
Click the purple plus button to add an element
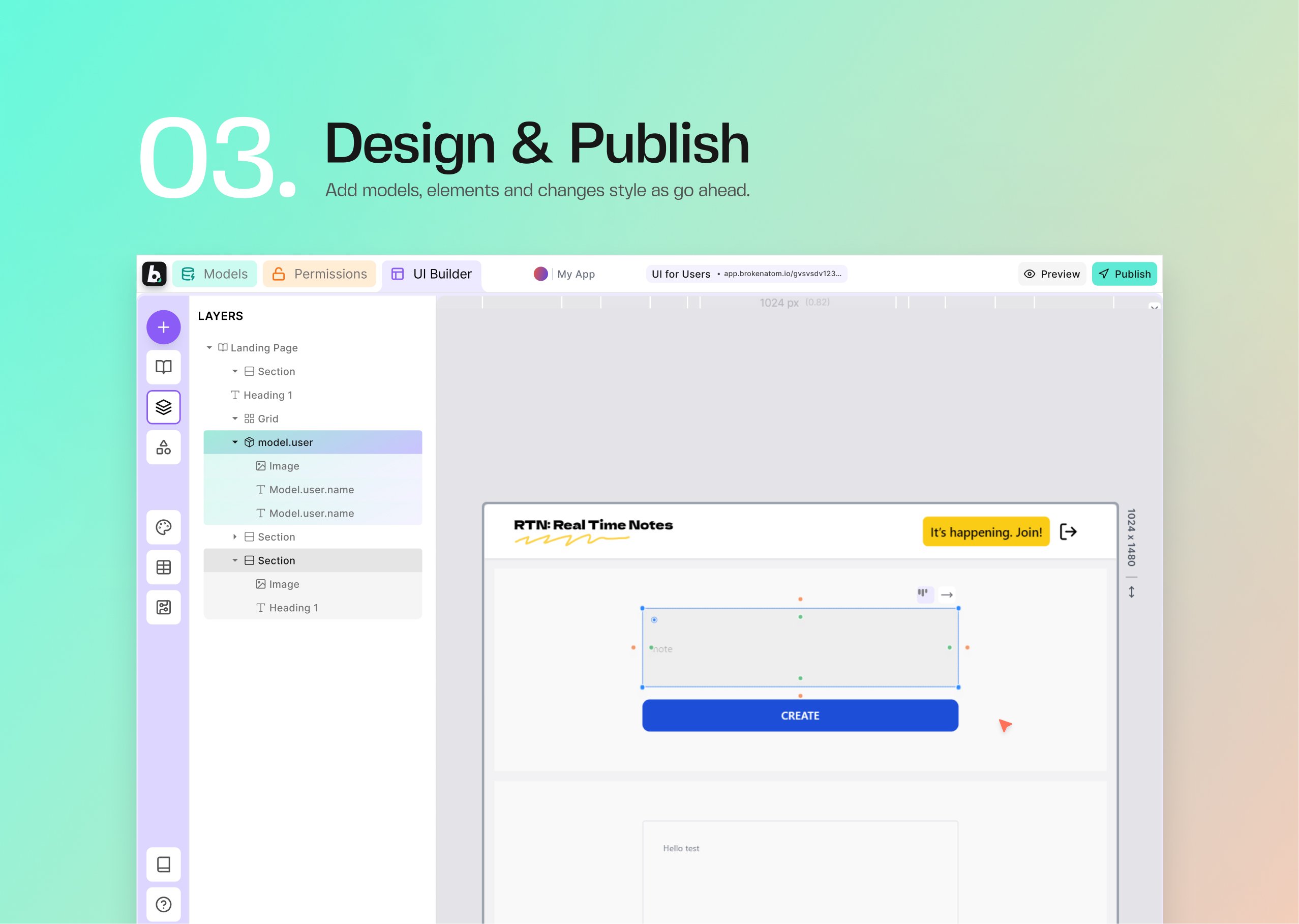(163, 326)
